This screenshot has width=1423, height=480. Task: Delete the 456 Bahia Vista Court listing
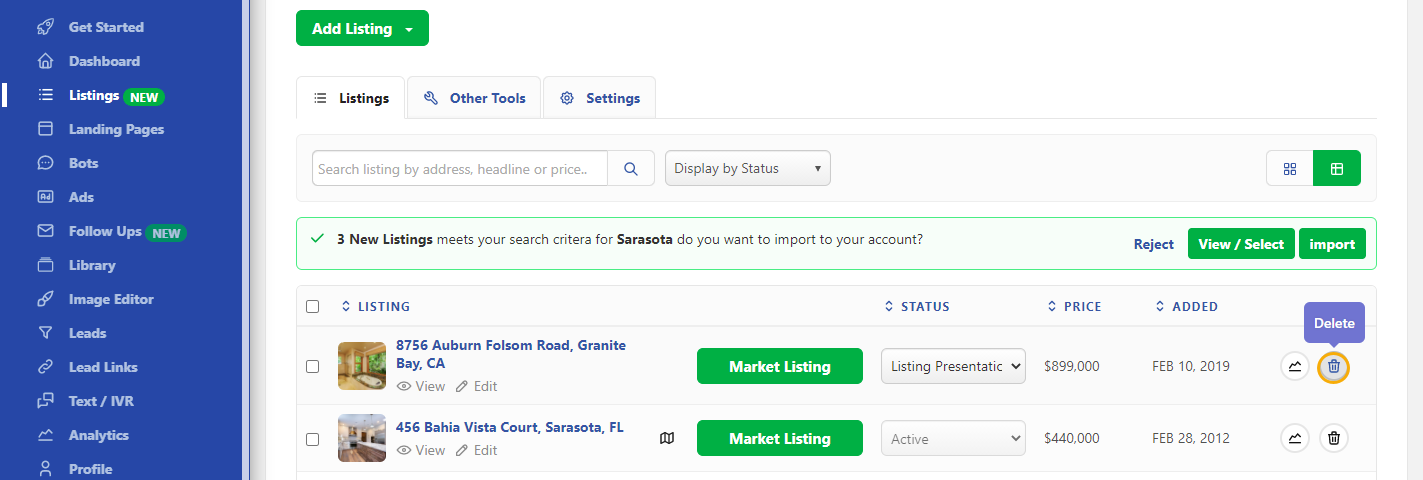click(x=1334, y=438)
